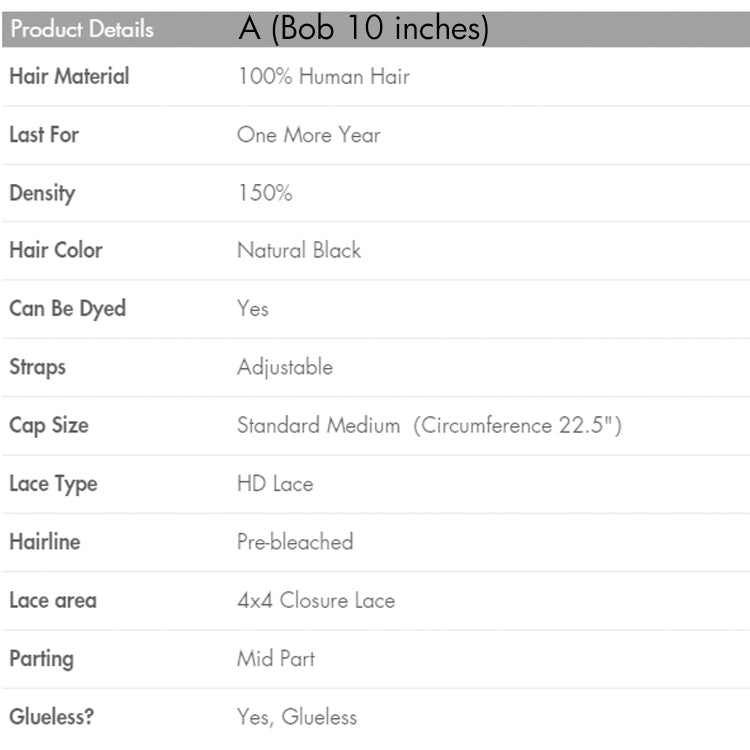The image size is (750, 750).
Task: Select the "100% Human Hair" value
Action: 323,76
